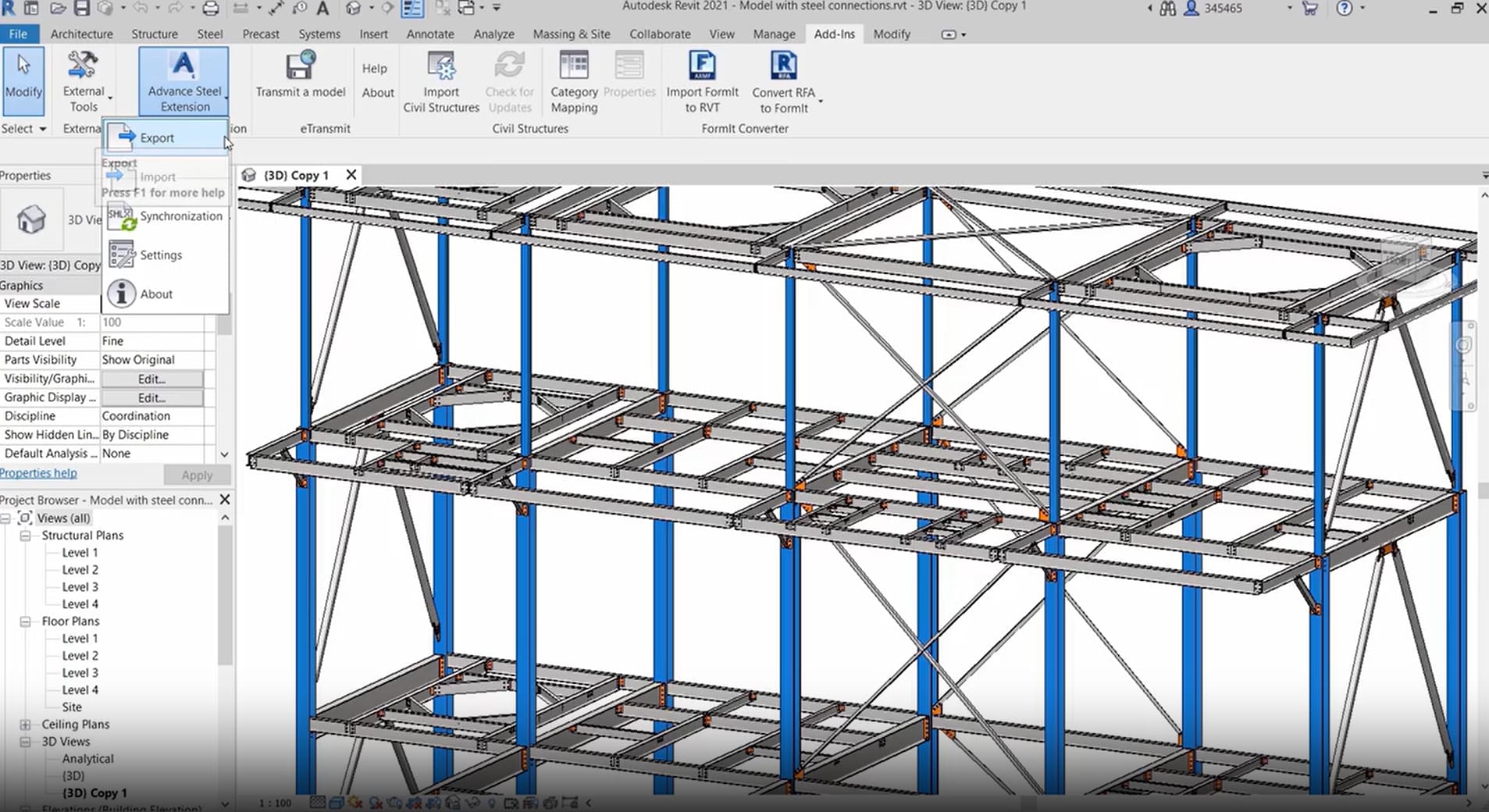Open the Steel ribbon tab
Viewport: 1489px width, 812px height.
209,34
